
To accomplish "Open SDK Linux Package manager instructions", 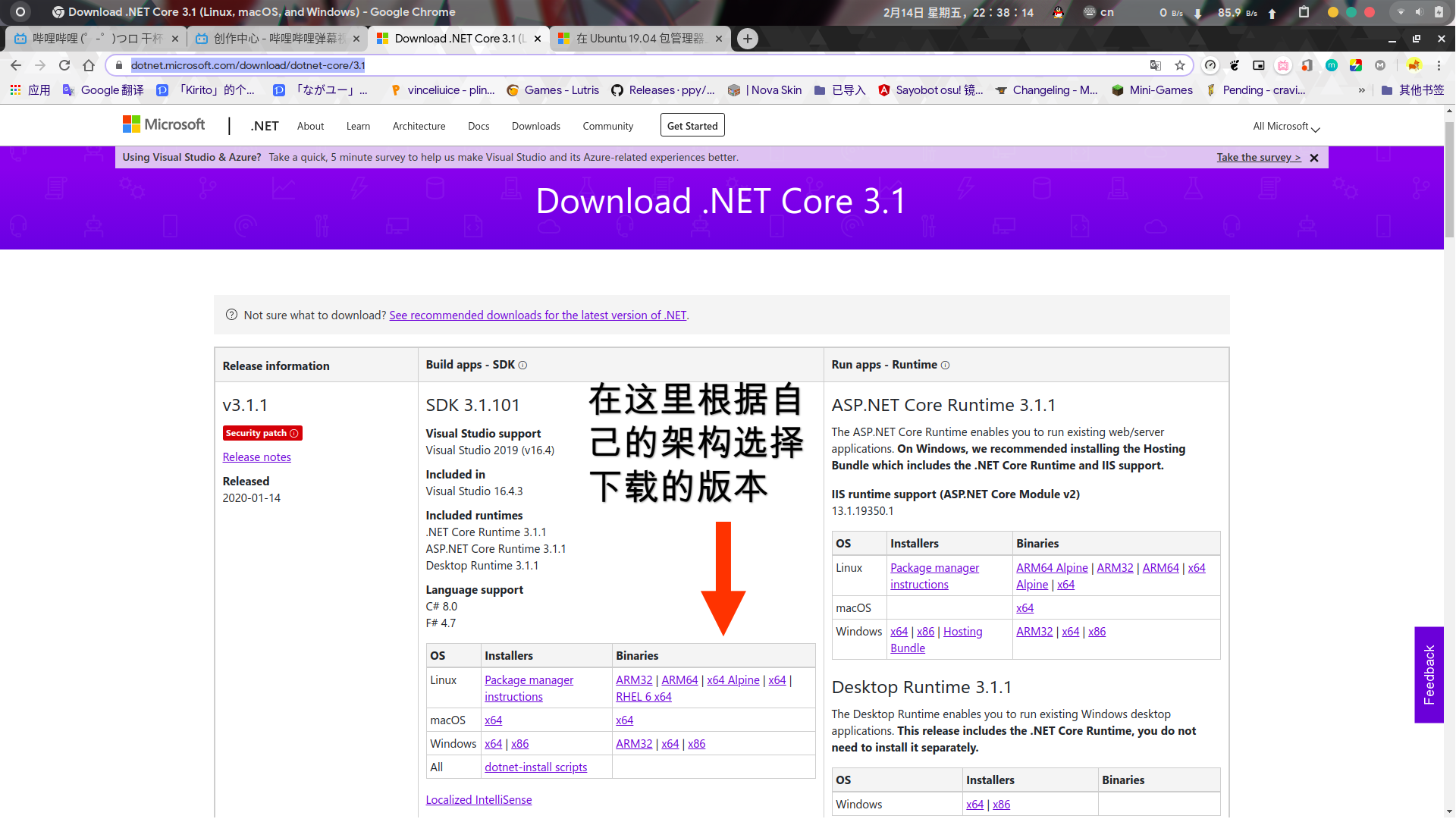I will [529, 689].
